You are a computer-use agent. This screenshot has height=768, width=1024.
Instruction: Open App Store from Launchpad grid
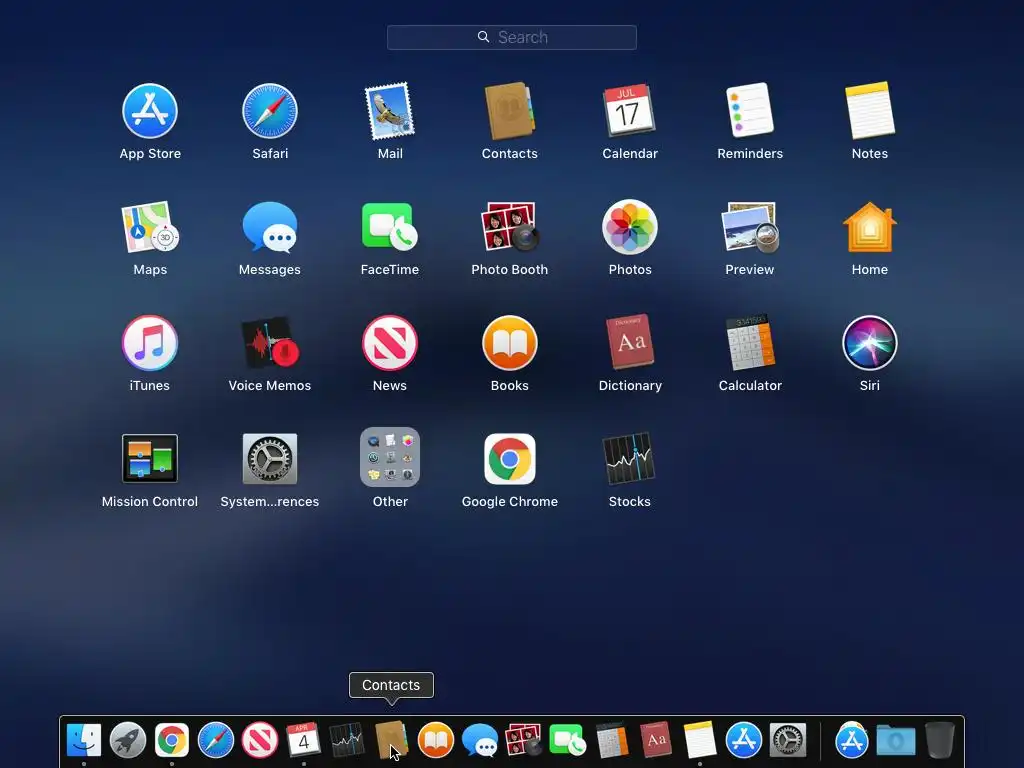150,111
